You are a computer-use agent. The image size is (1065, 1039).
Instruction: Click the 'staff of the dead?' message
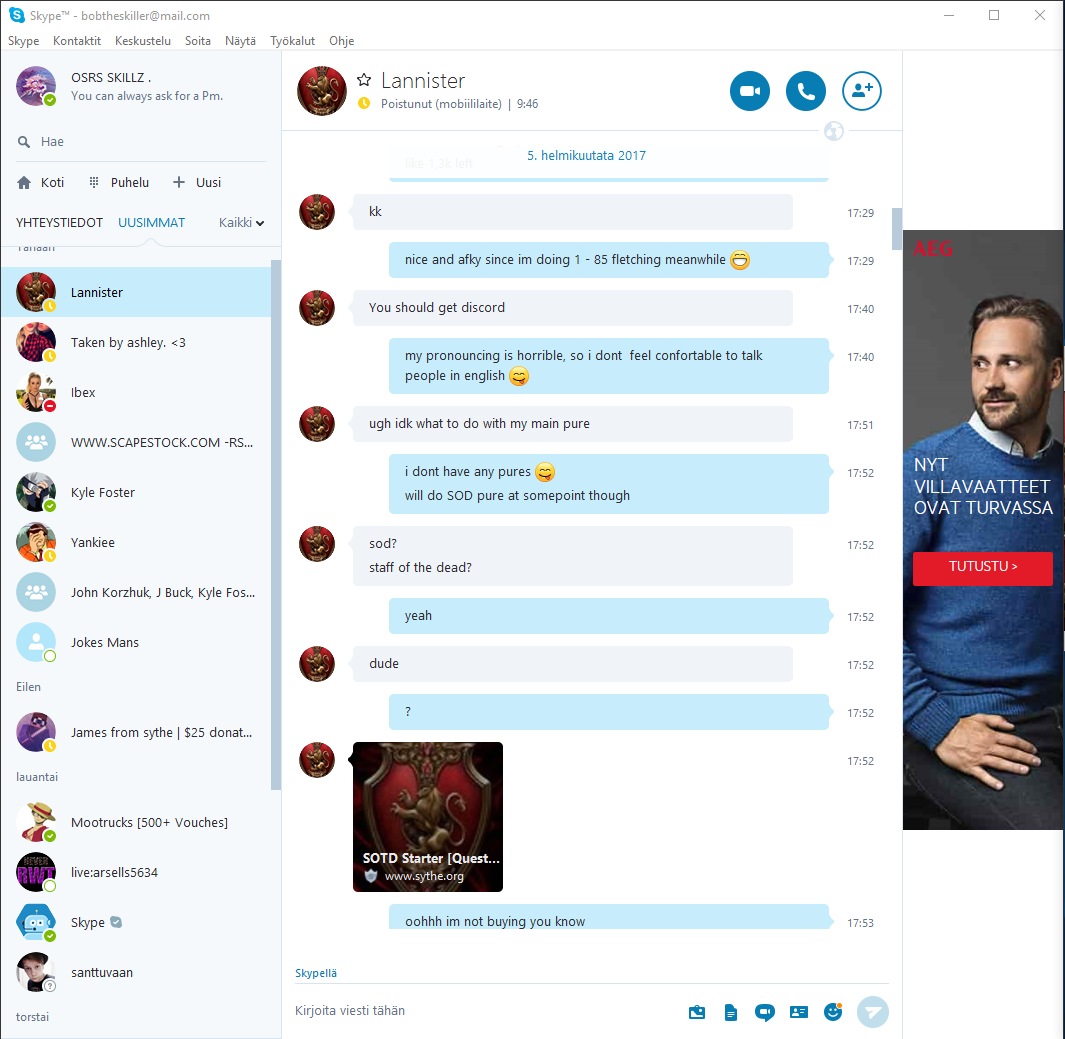coord(420,568)
